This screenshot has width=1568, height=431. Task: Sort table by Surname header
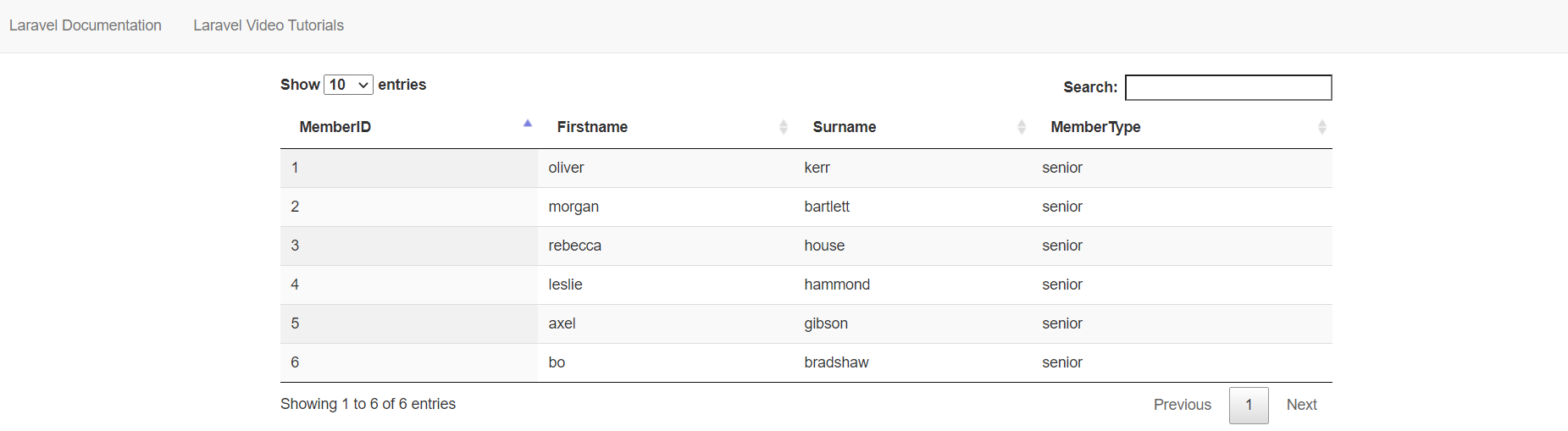pos(845,127)
